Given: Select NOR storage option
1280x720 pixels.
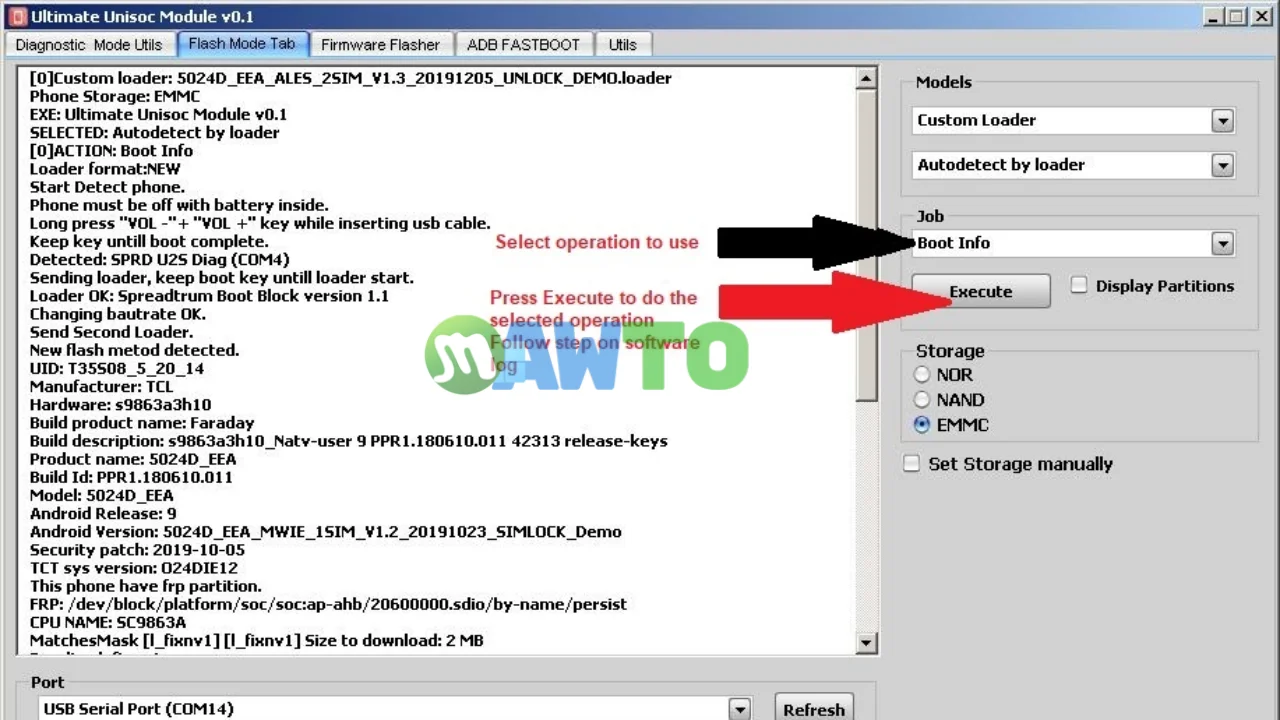Looking at the screenshot, I should coord(922,375).
